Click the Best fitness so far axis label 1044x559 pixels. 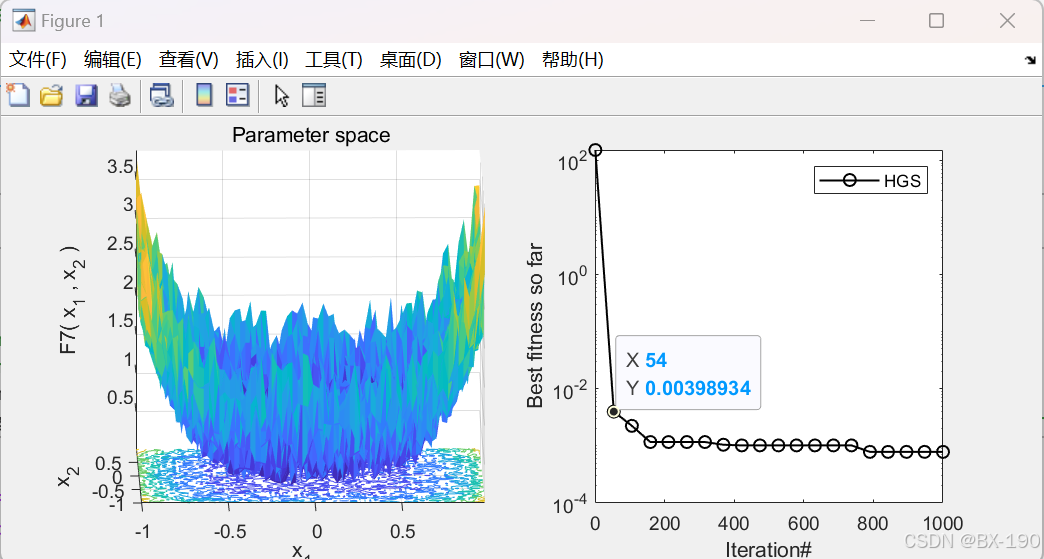(x=535, y=326)
